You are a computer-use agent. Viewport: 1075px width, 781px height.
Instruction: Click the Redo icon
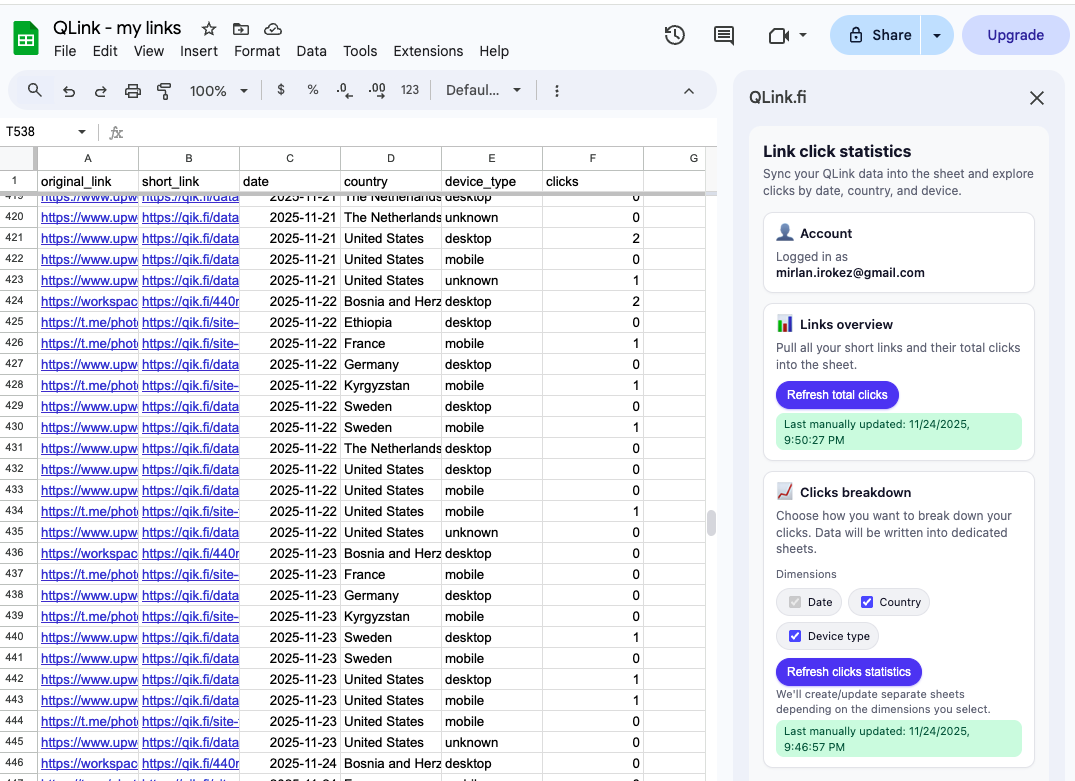100,90
